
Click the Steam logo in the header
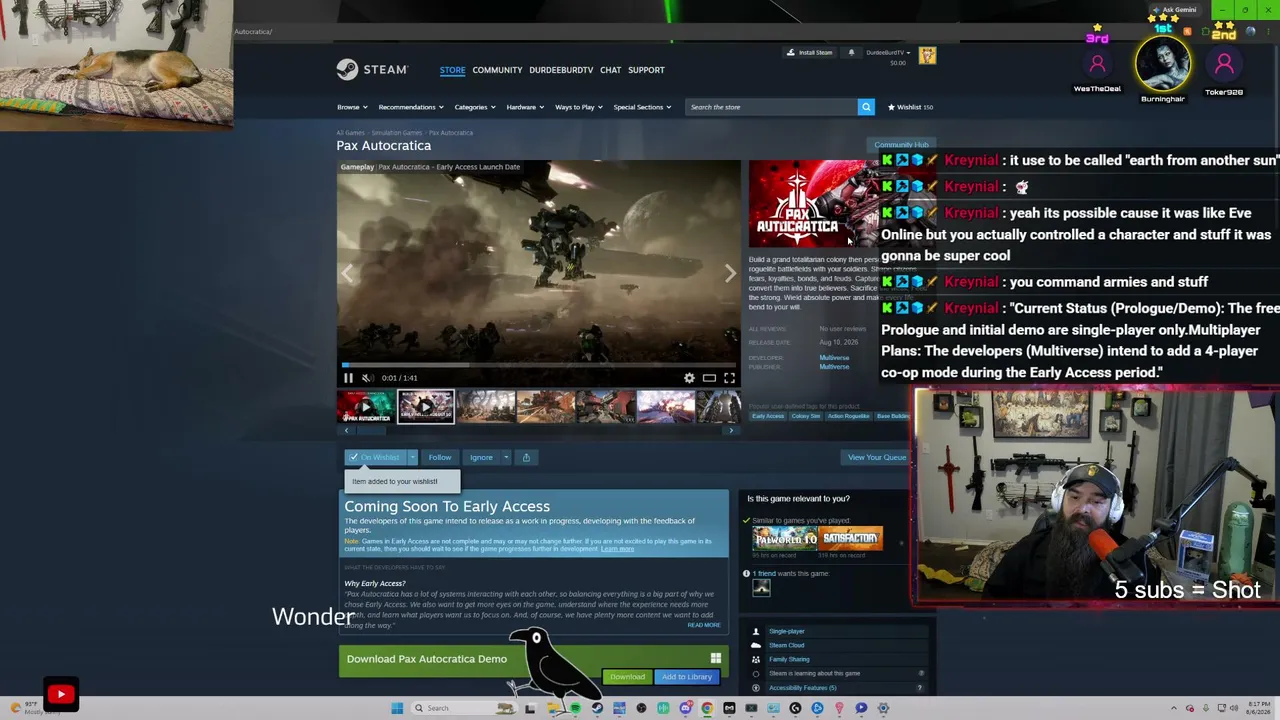click(372, 69)
